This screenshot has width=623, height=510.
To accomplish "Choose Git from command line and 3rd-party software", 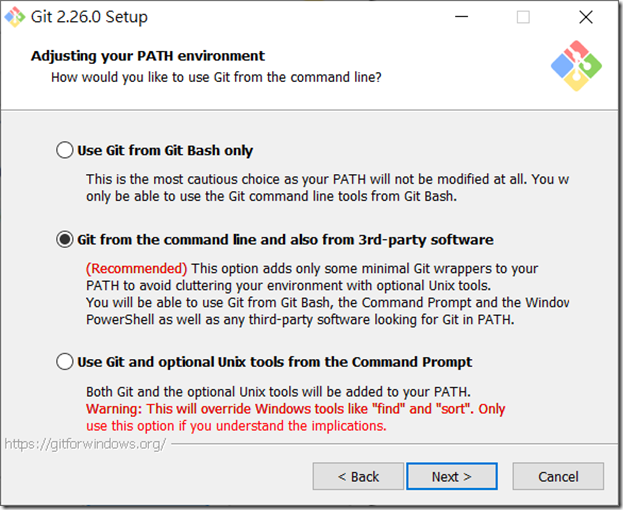I will 64,240.
